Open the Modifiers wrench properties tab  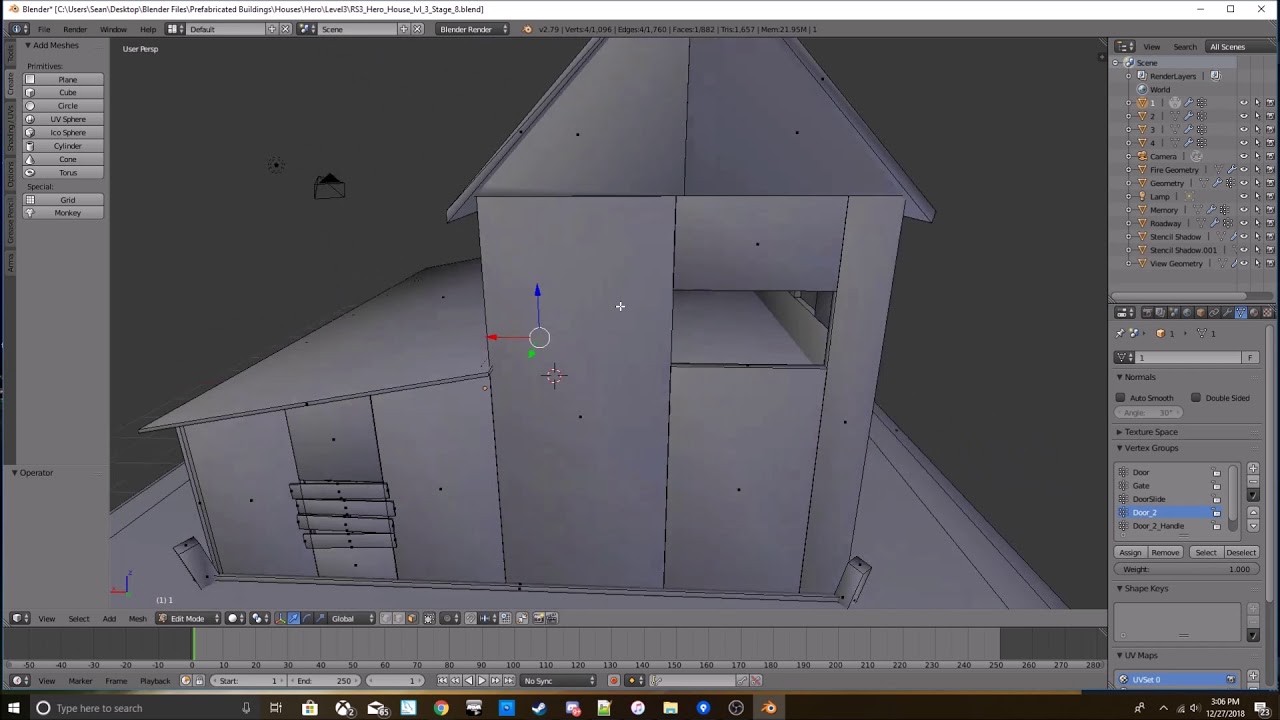[1227, 313]
